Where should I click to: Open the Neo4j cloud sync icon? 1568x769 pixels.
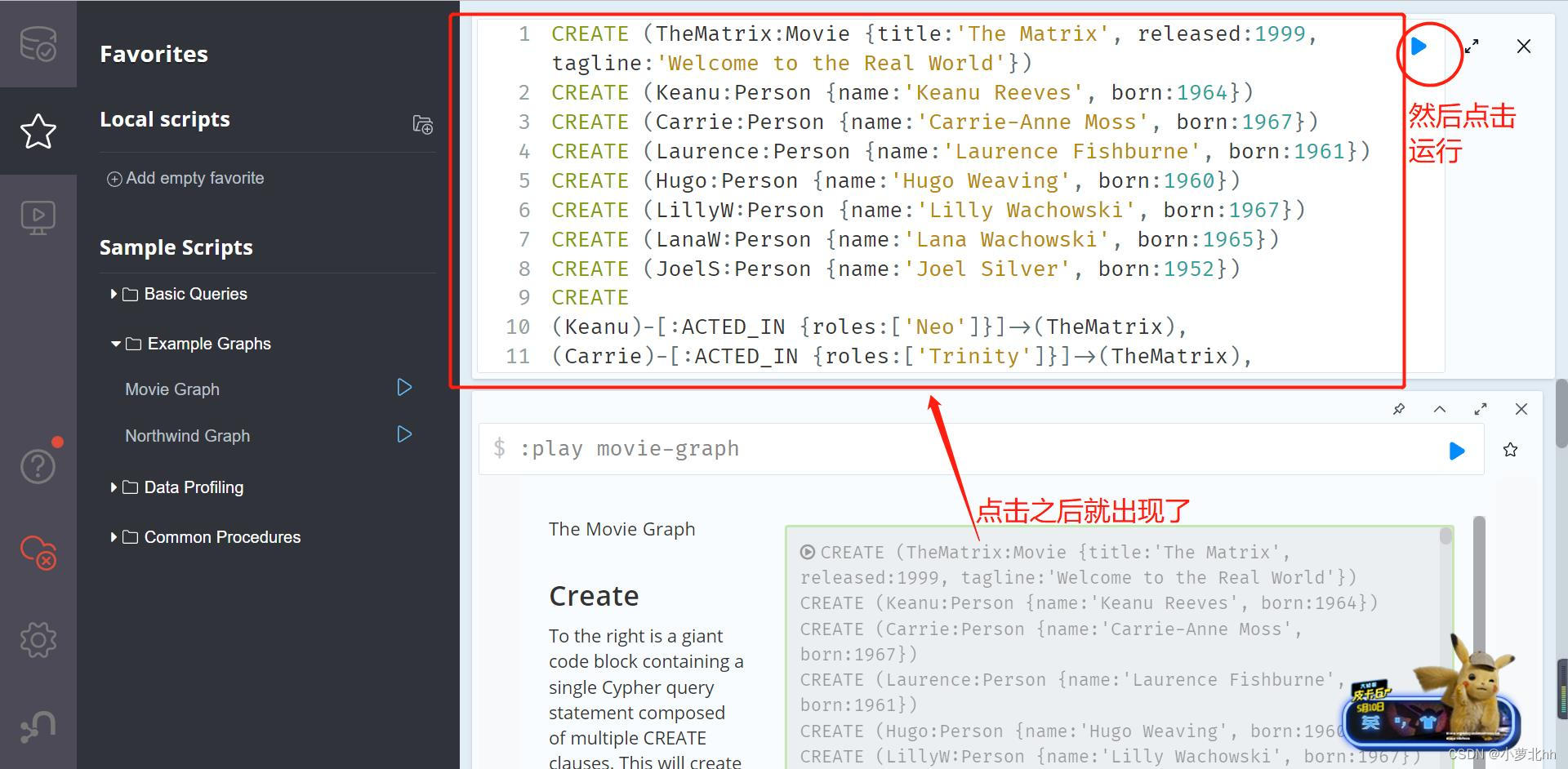coord(38,553)
